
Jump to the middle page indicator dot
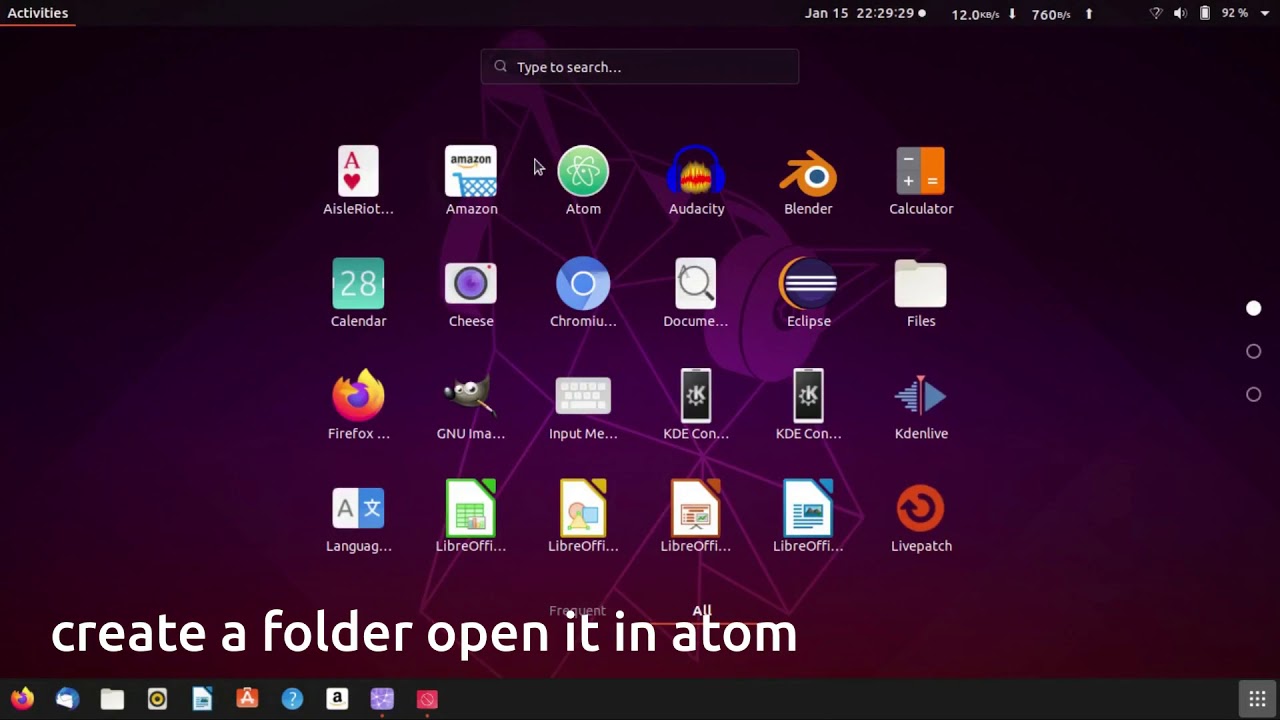1253,351
